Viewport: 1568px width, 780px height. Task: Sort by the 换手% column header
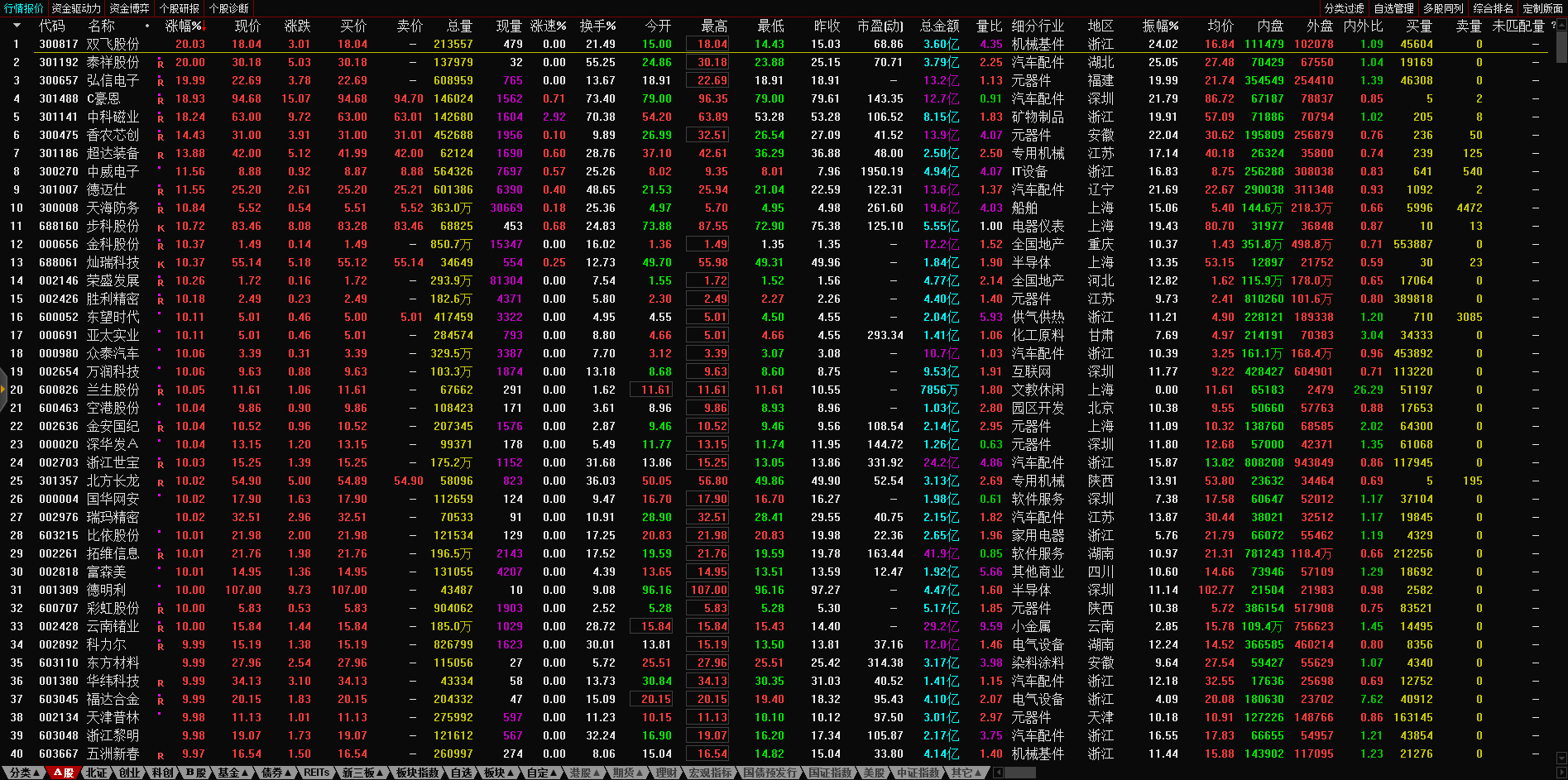click(x=597, y=26)
